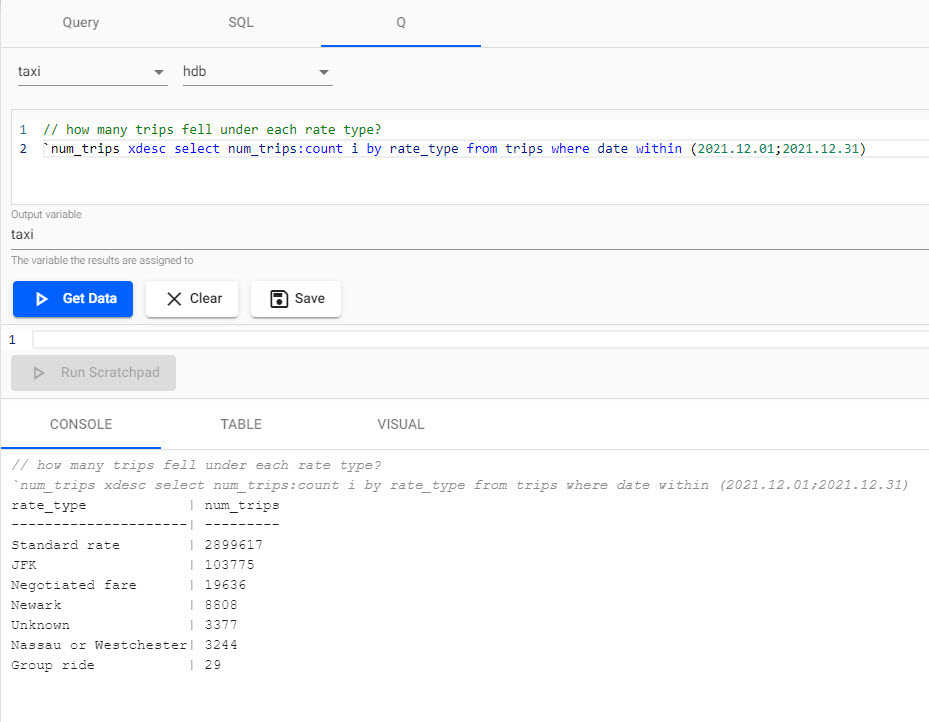929x722 pixels.
Task: Click the xdesc select query line in editor
Action: click(450, 149)
